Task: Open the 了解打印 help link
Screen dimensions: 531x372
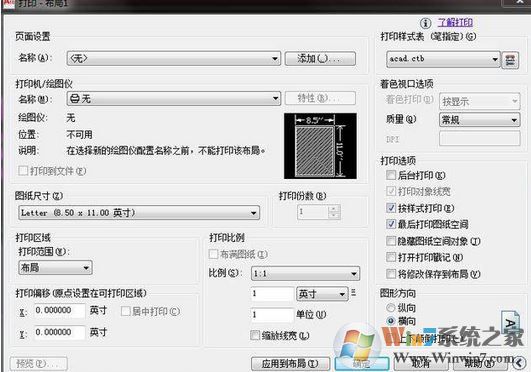Action: coord(455,23)
